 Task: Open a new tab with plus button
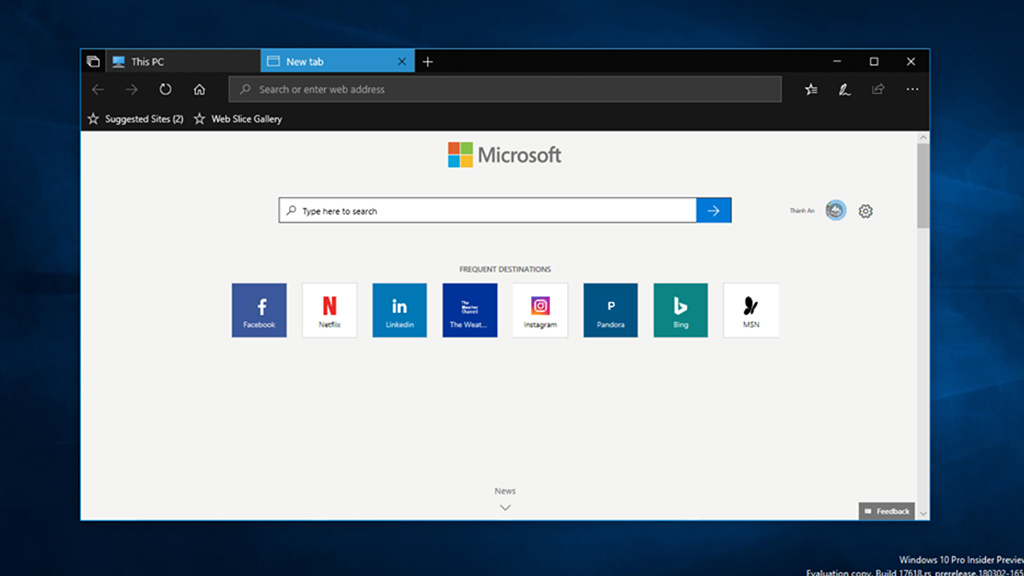click(428, 61)
